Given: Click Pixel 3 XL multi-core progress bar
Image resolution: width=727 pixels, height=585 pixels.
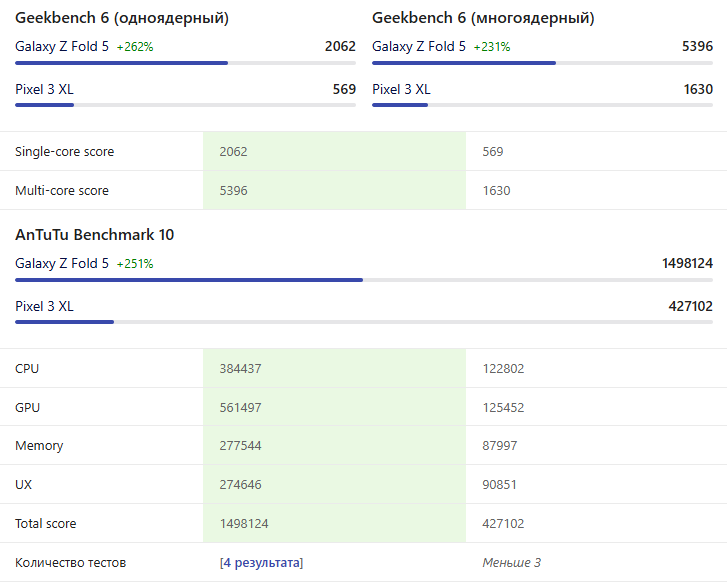Looking at the screenshot, I should pyautogui.click(x=542, y=104).
